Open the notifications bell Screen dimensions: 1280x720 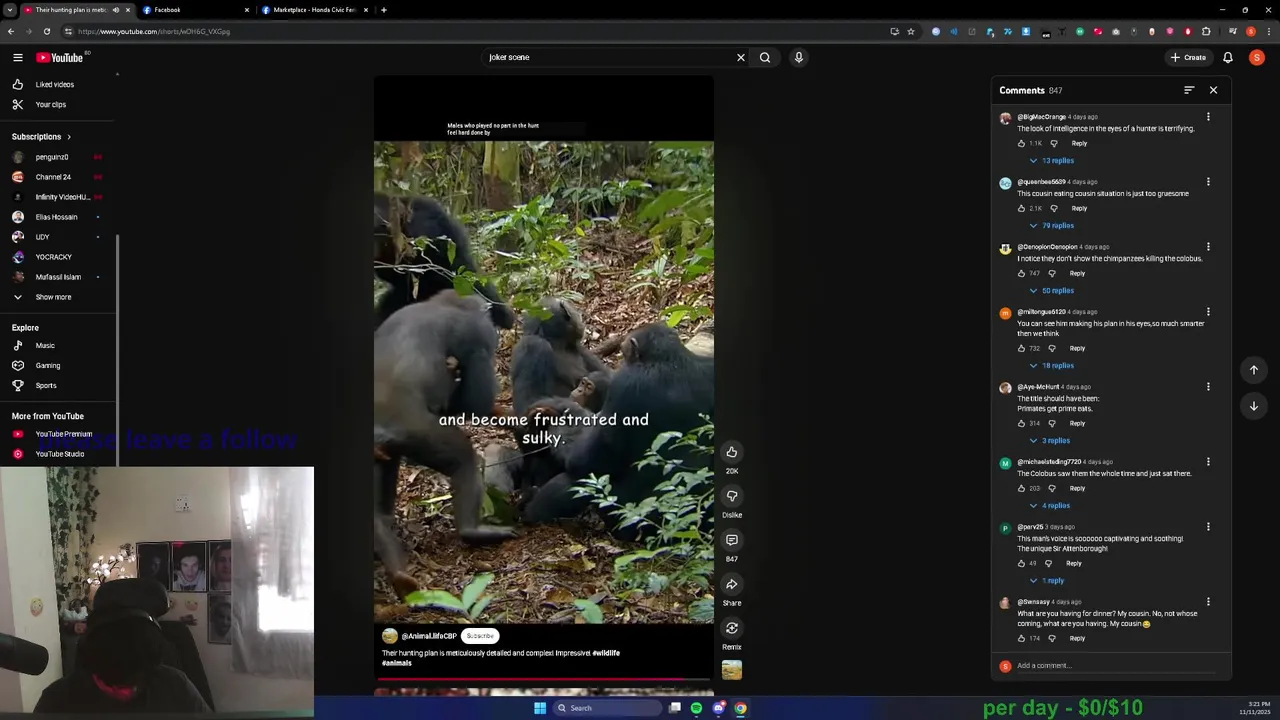(x=1228, y=58)
